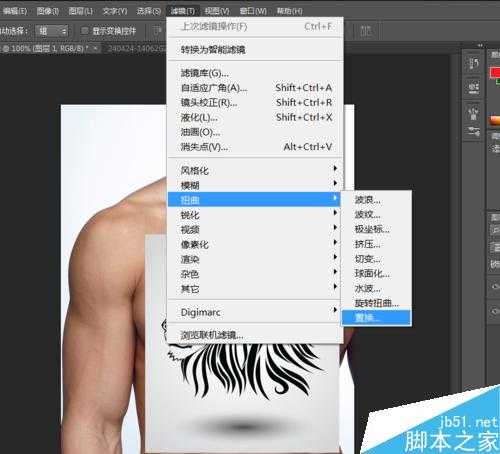
Task: Expand the 像素化 pixelate submenu
Action: (255, 244)
